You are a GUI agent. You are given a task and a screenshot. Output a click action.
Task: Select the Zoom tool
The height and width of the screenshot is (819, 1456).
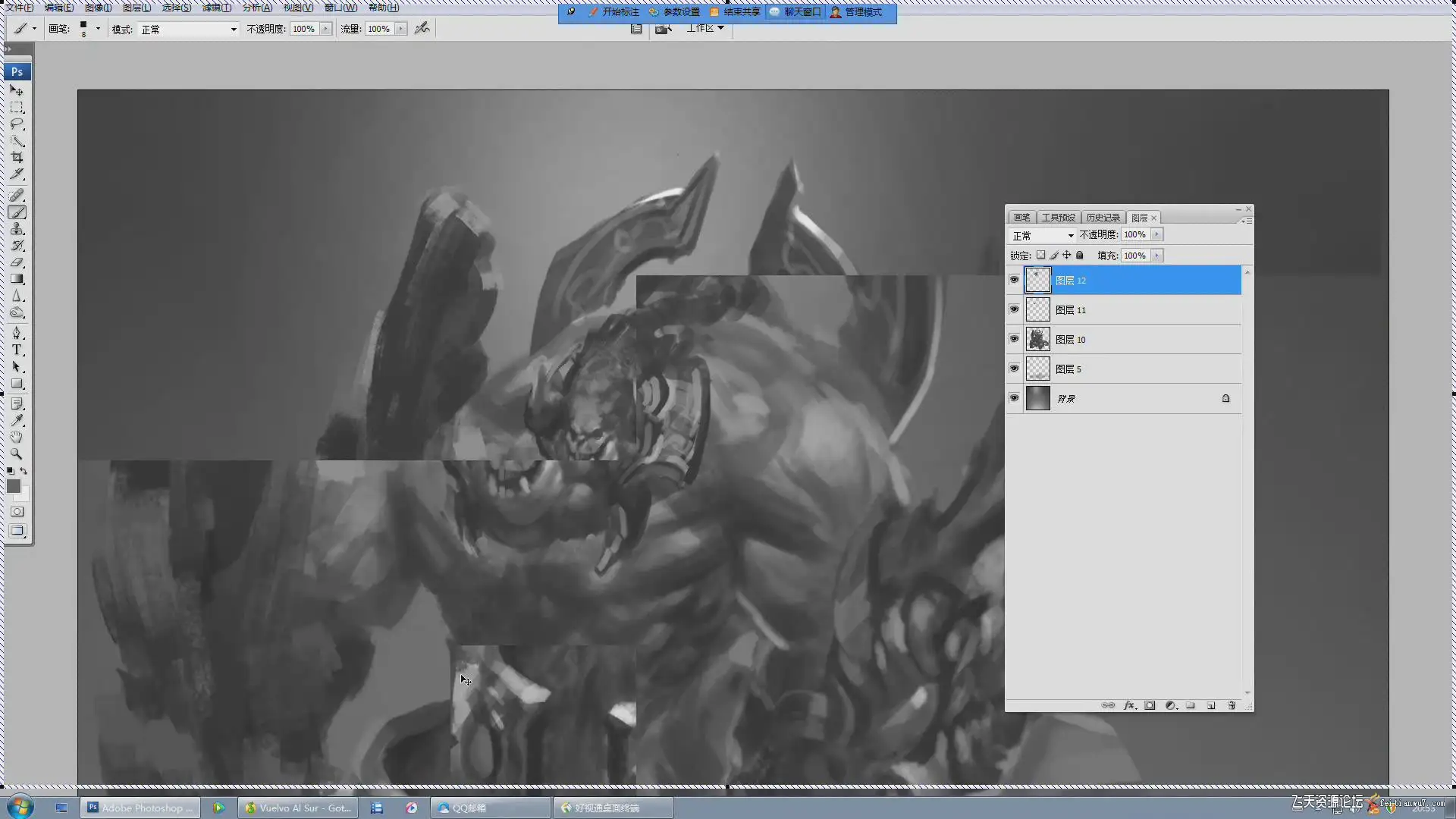[x=17, y=453]
